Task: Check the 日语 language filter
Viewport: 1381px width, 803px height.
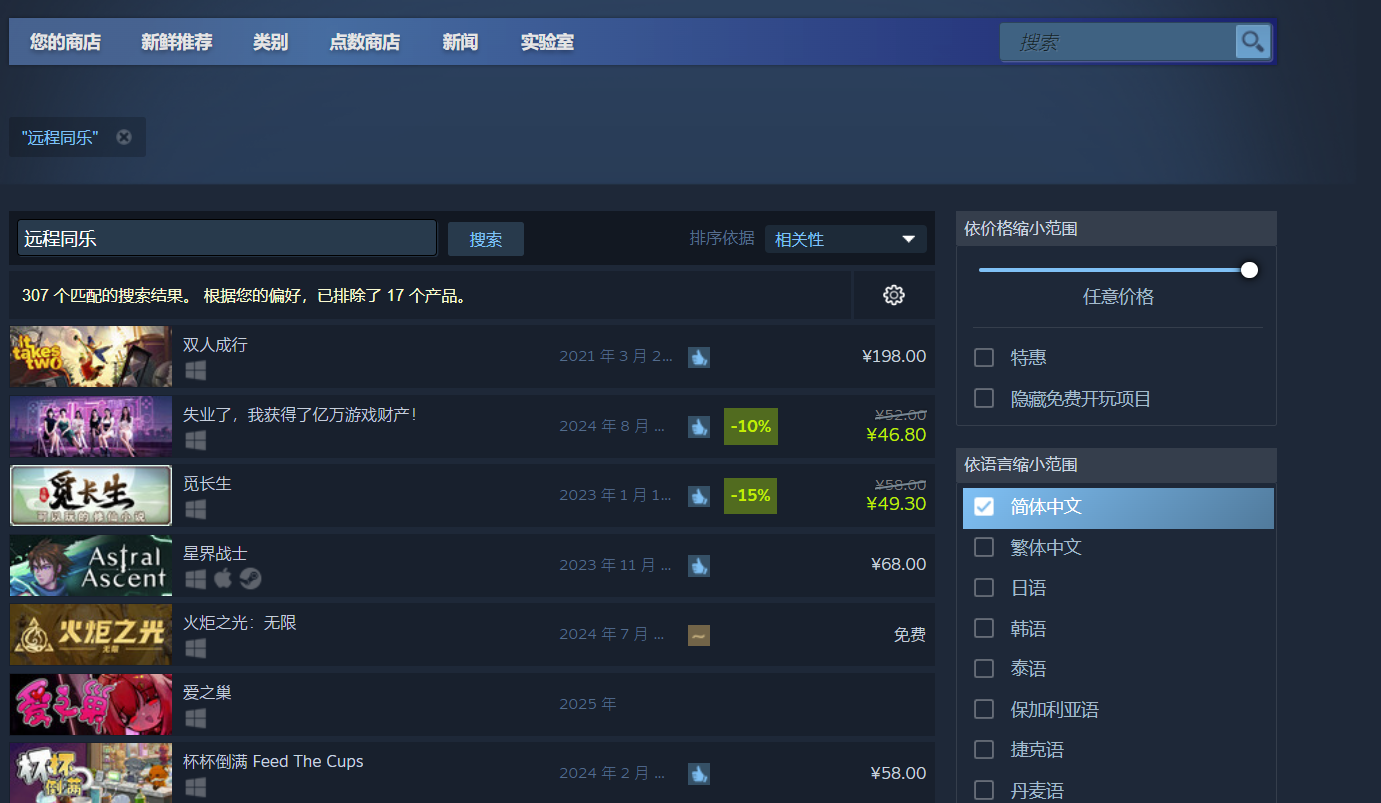Action: coord(984,587)
